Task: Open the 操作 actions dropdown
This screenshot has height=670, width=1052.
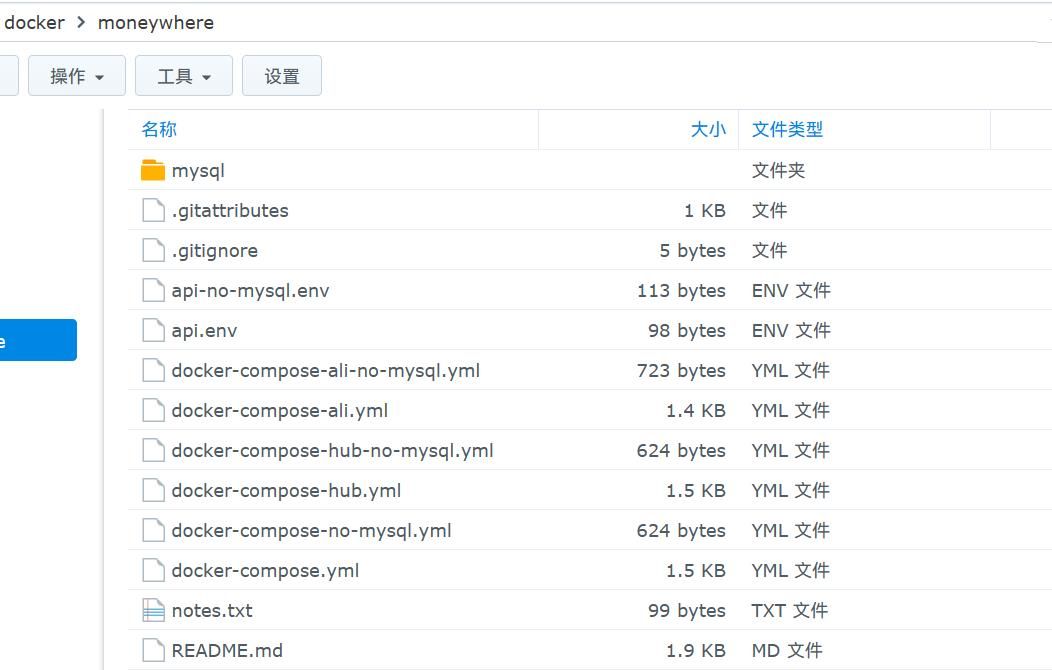Action: (x=76, y=75)
